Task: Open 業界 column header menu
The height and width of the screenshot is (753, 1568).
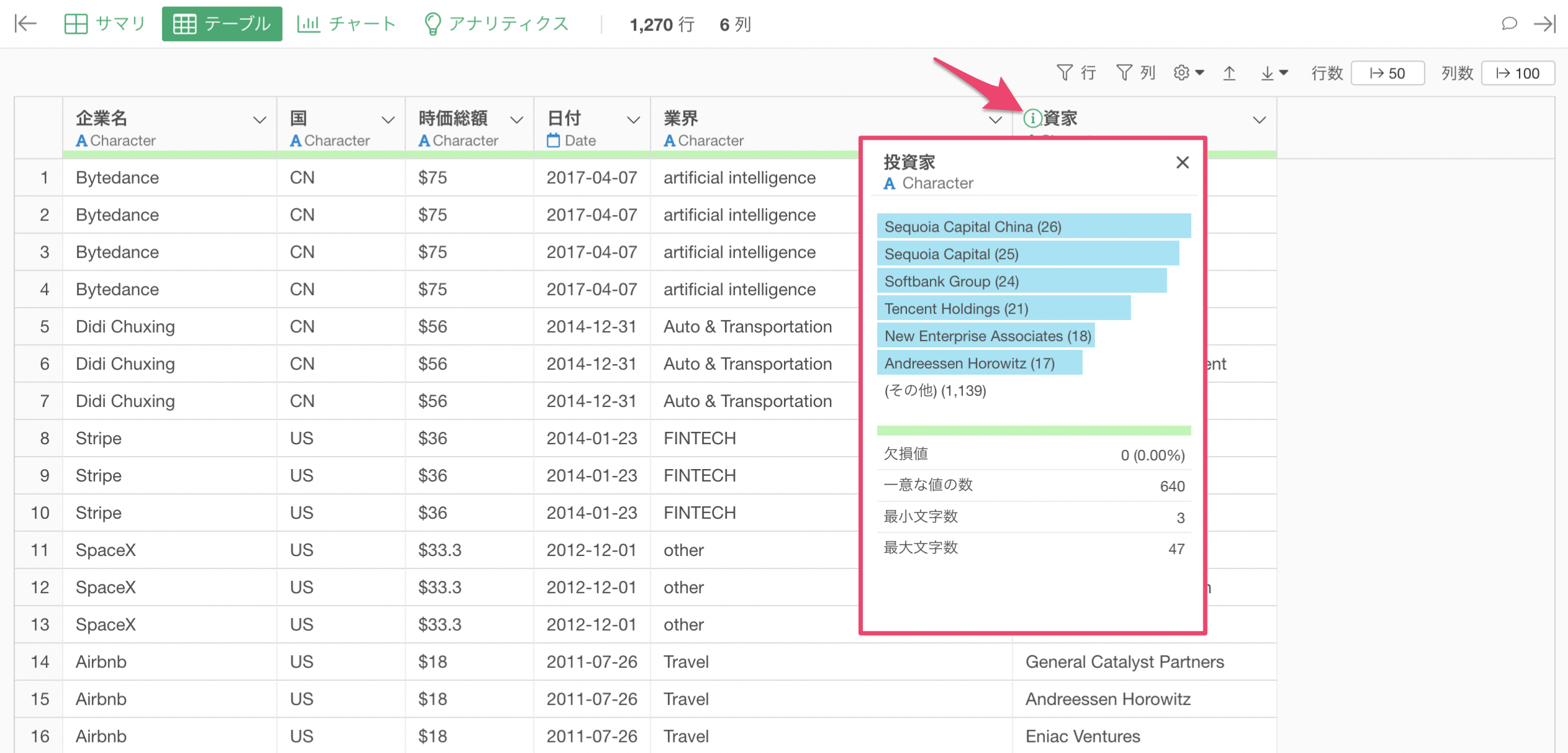Action: (995, 120)
